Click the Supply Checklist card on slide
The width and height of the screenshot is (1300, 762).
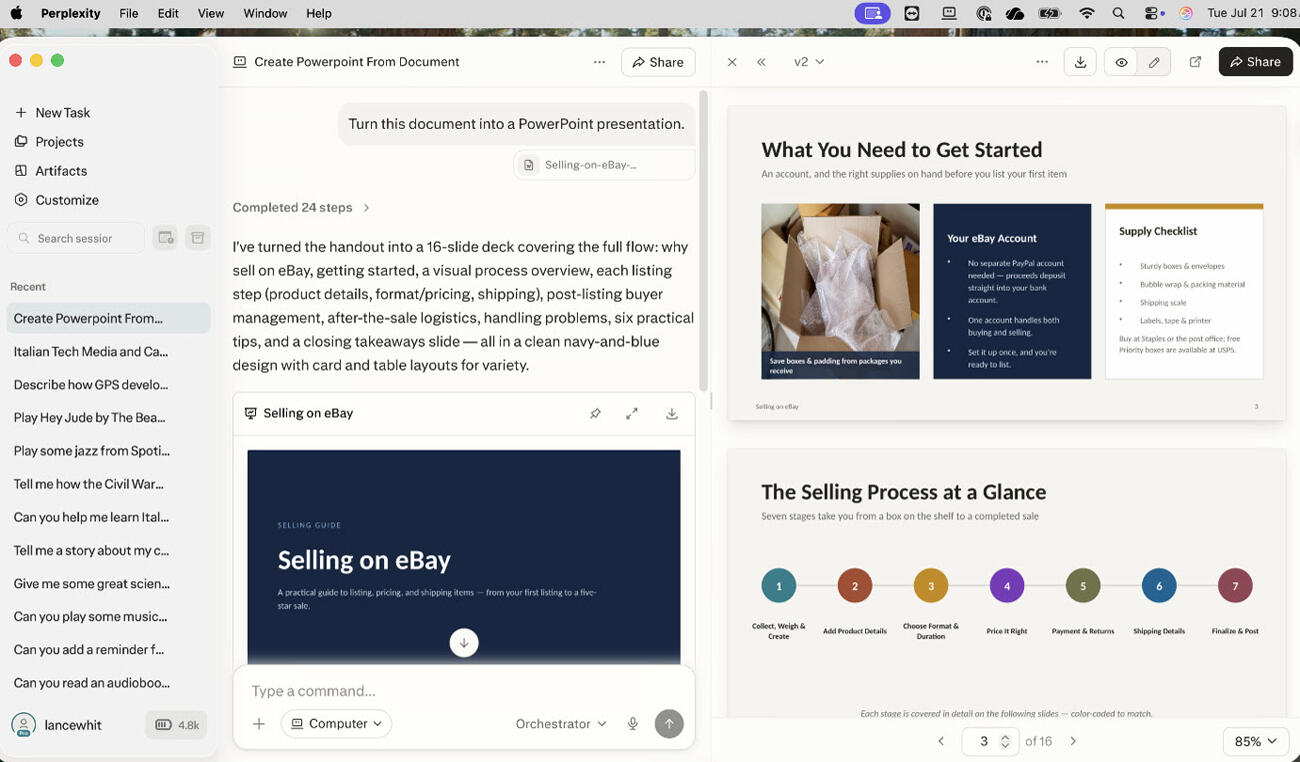[1184, 291]
